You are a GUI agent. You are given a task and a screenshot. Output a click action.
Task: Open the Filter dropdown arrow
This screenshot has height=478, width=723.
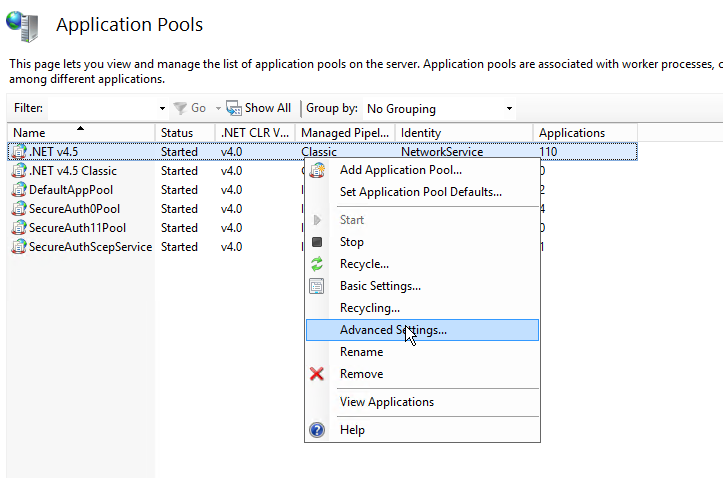(x=162, y=108)
